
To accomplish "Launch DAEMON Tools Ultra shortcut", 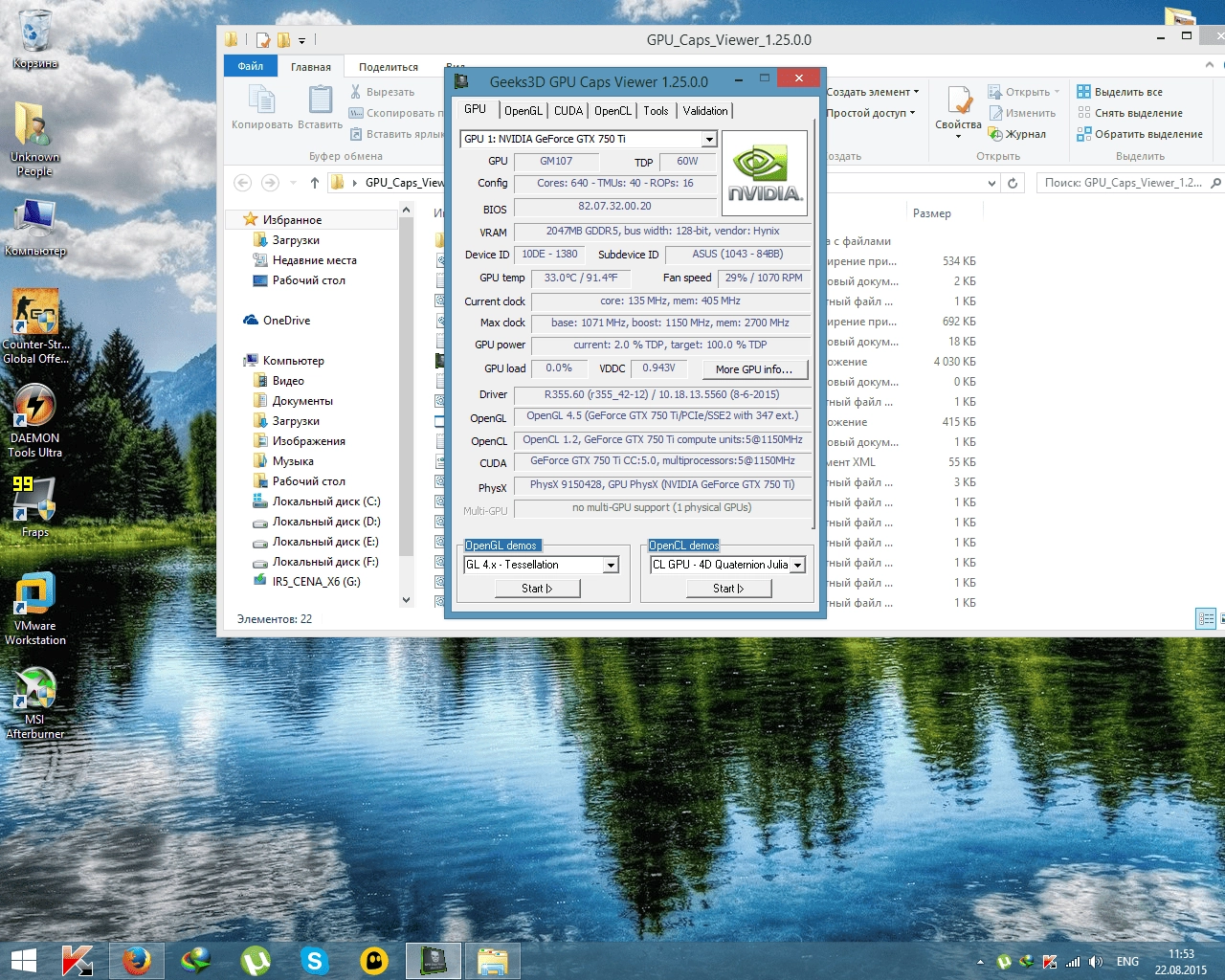I will [35, 420].
